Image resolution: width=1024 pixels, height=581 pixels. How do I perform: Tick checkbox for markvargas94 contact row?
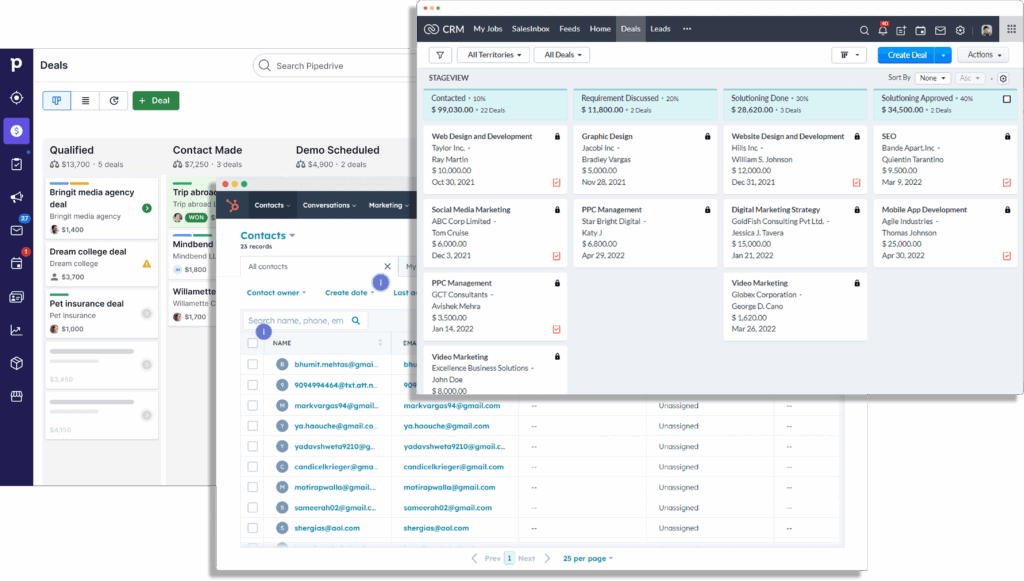(x=253, y=405)
